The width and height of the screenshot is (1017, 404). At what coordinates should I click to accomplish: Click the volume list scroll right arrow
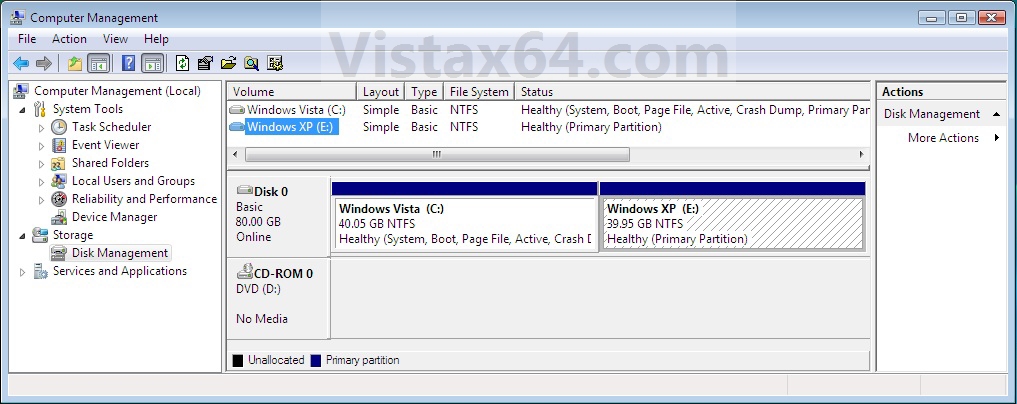click(862, 154)
